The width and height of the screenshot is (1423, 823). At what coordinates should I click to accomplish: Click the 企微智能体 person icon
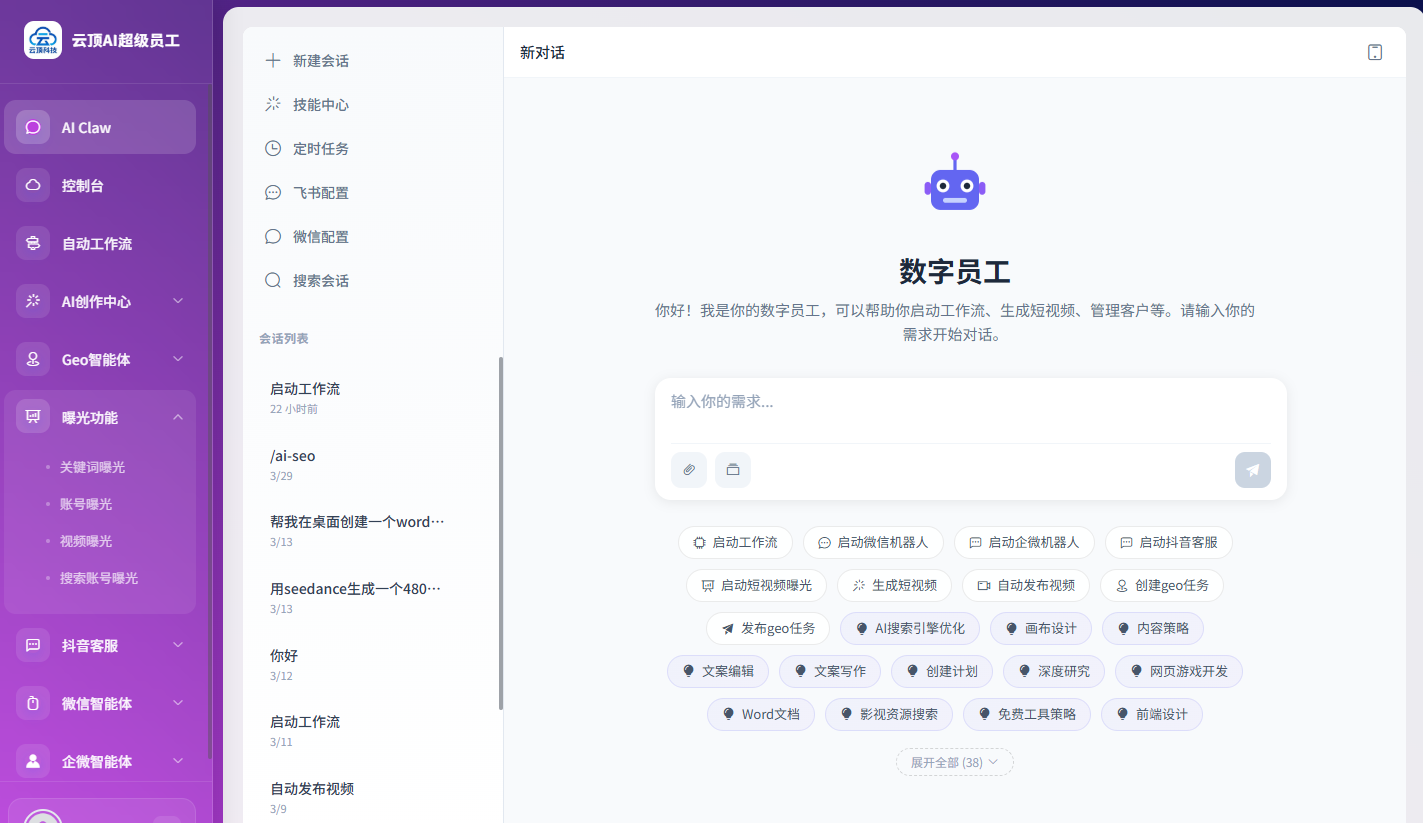pos(33,761)
